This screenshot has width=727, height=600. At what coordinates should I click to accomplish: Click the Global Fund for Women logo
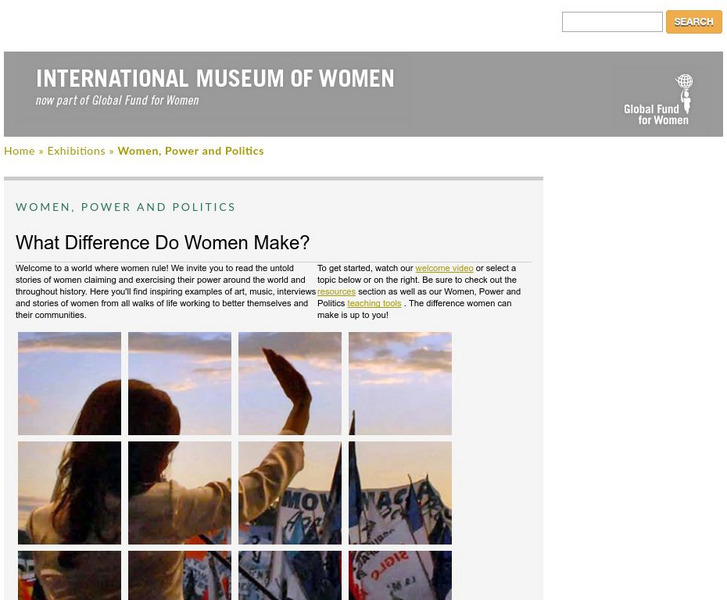point(658,100)
